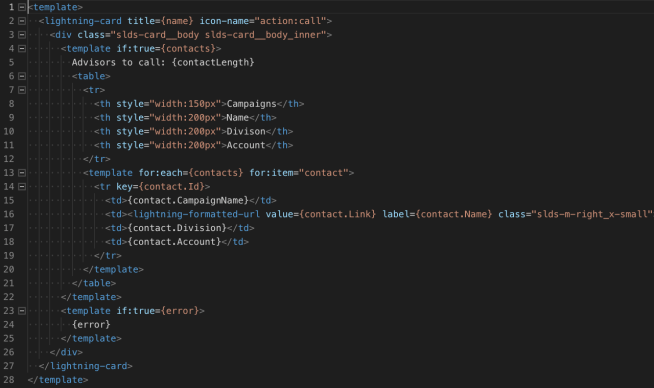Collapse the if:true error template fold on line 23
The height and width of the screenshot is (388, 654).
[x=22, y=311]
